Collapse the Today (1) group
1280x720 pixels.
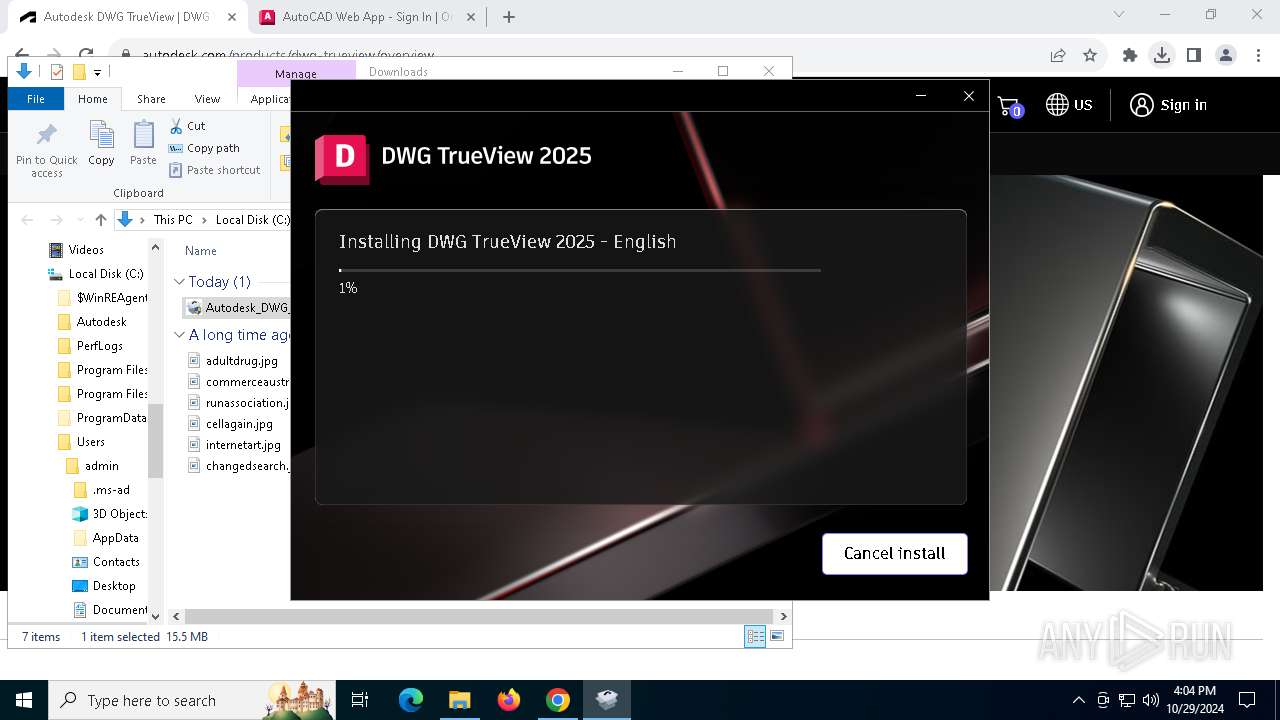pos(180,282)
